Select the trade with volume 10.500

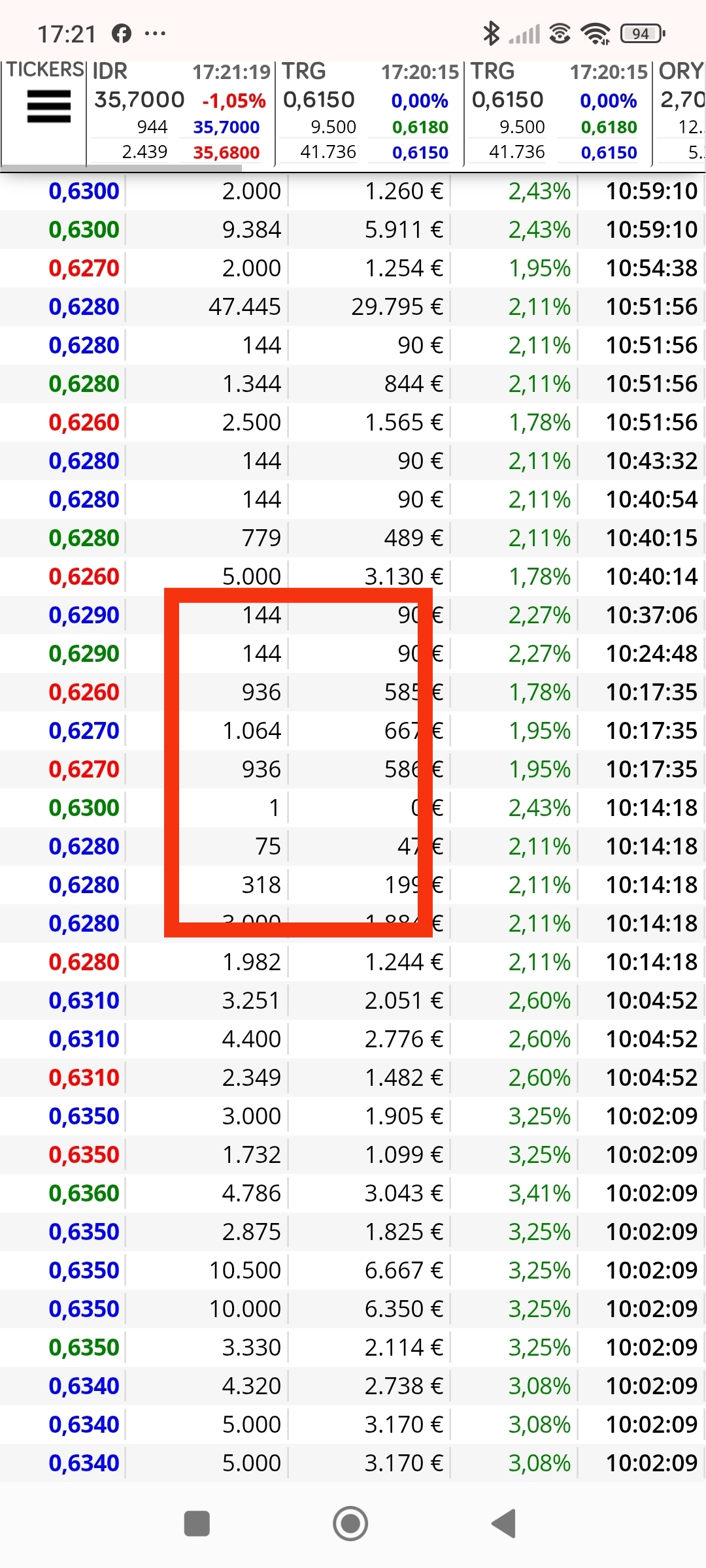(x=353, y=1270)
